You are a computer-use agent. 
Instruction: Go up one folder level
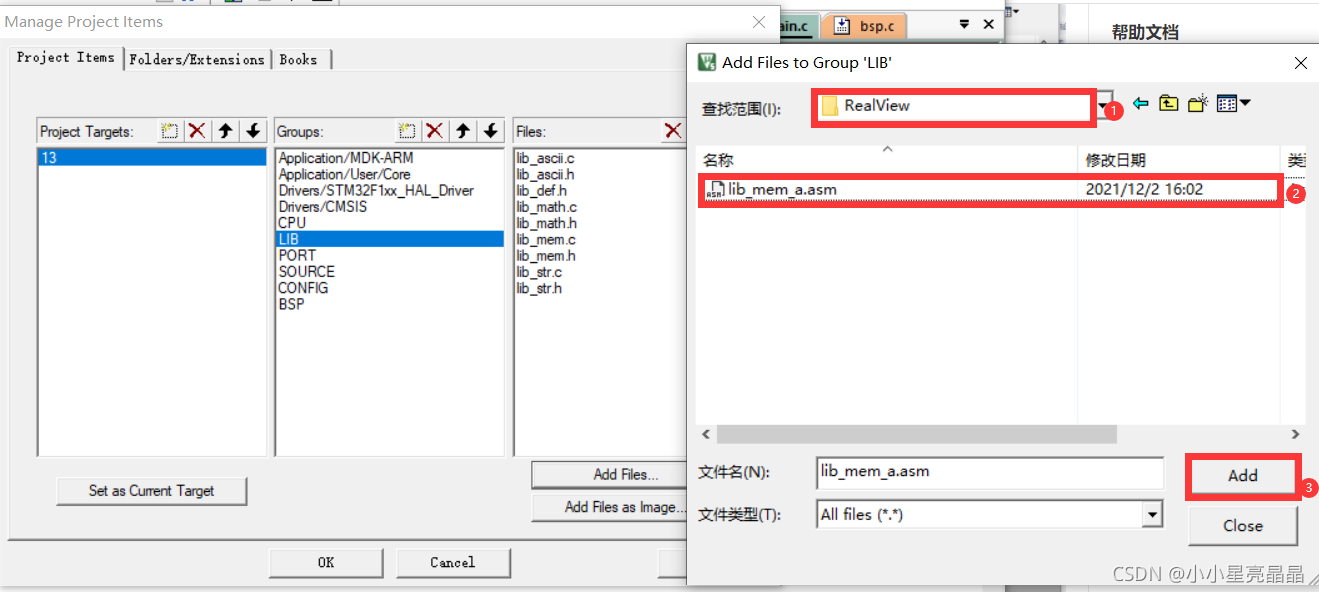click(1169, 104)
